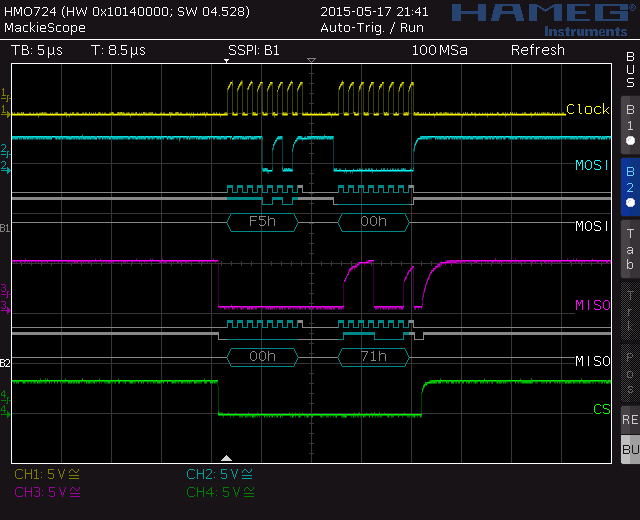
Task: Click the magenta channel 3 ground marker
Action: pyautogui.click(x=5, y=307)
